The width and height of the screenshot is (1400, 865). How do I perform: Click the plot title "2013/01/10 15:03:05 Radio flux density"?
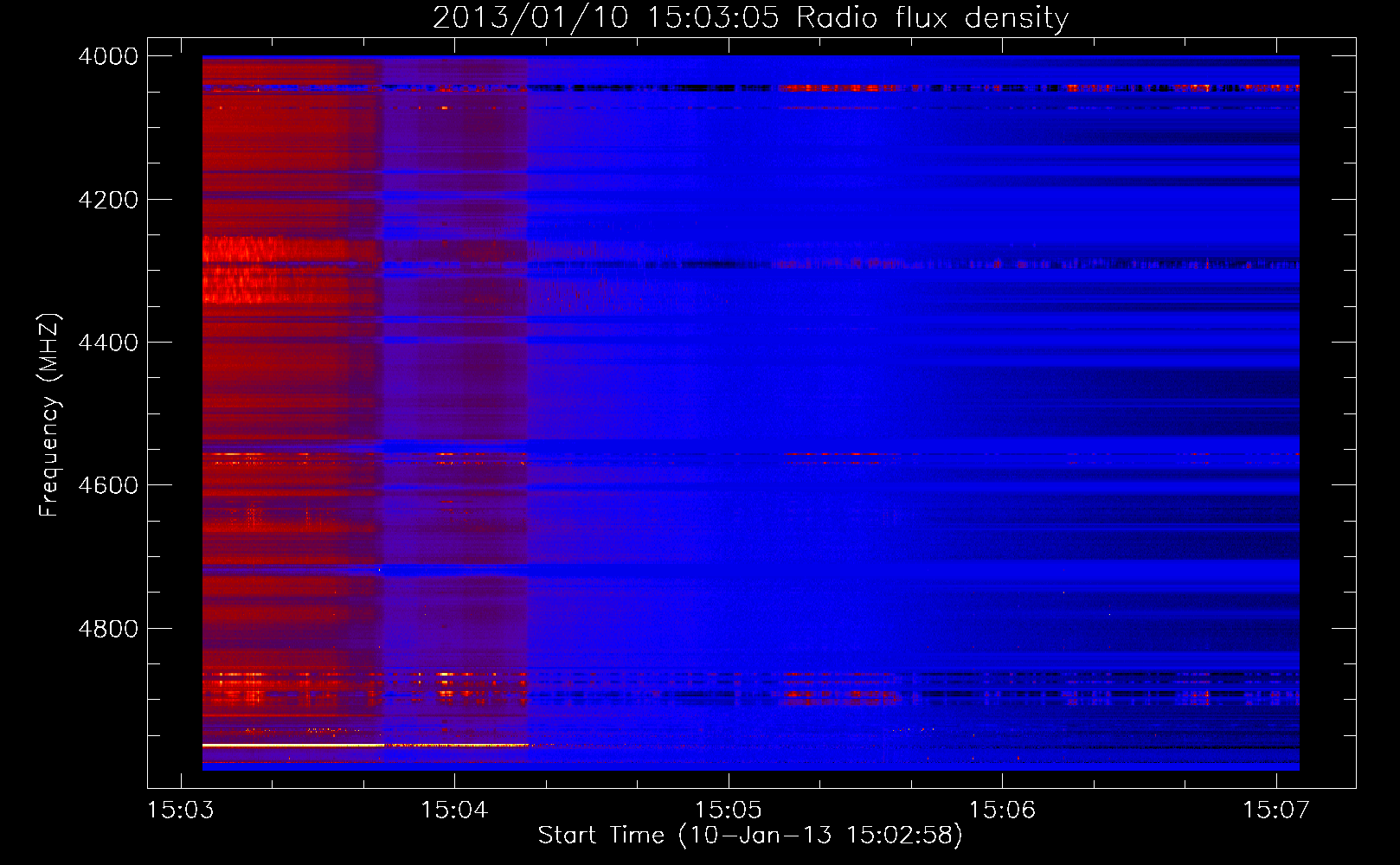pos(750,17)
